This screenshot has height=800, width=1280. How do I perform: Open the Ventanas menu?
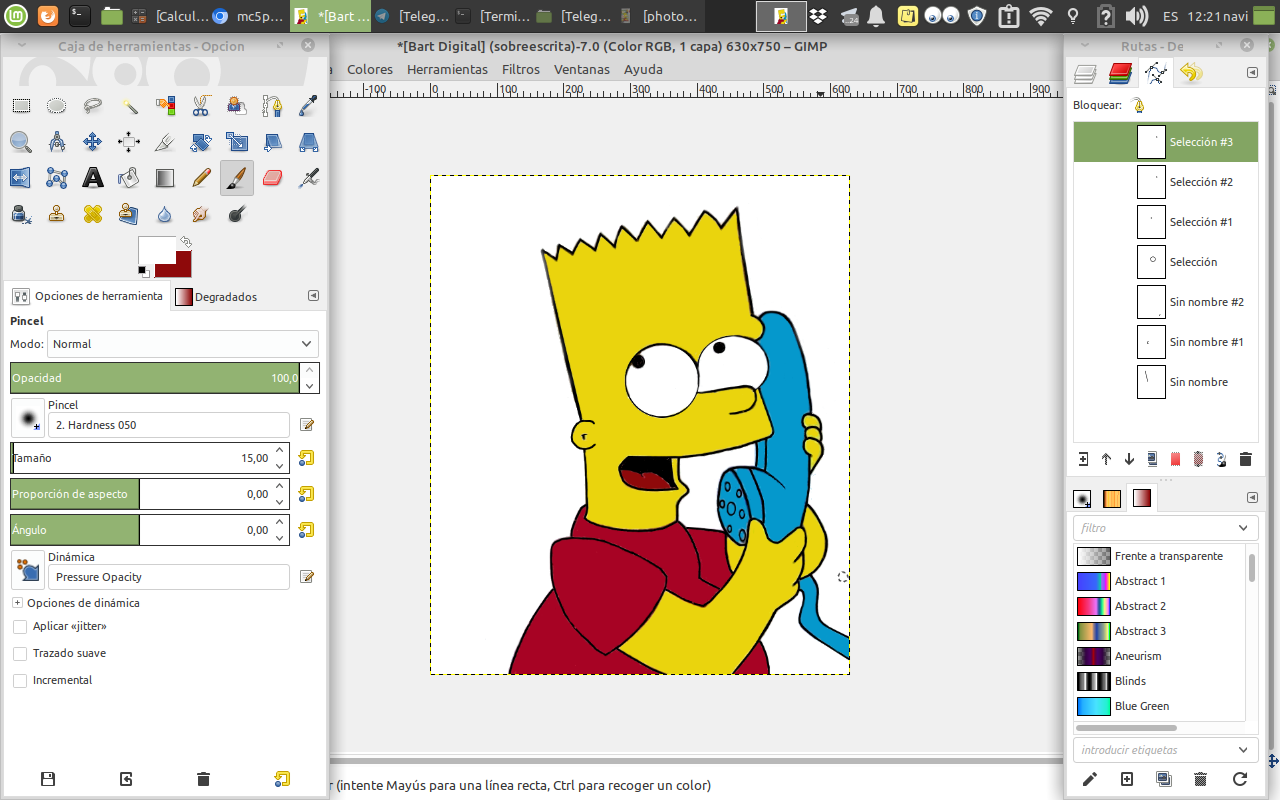[x=582, y=69]
